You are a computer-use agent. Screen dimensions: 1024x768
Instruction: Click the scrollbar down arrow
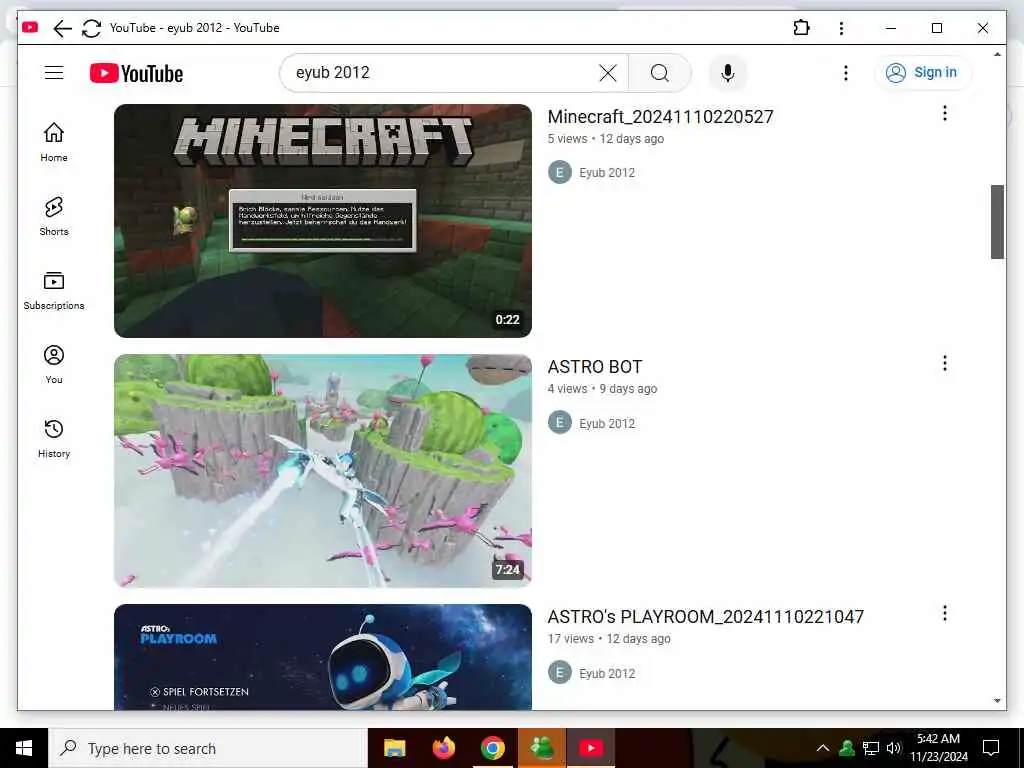pyautogui.click(x=997, y=701)
